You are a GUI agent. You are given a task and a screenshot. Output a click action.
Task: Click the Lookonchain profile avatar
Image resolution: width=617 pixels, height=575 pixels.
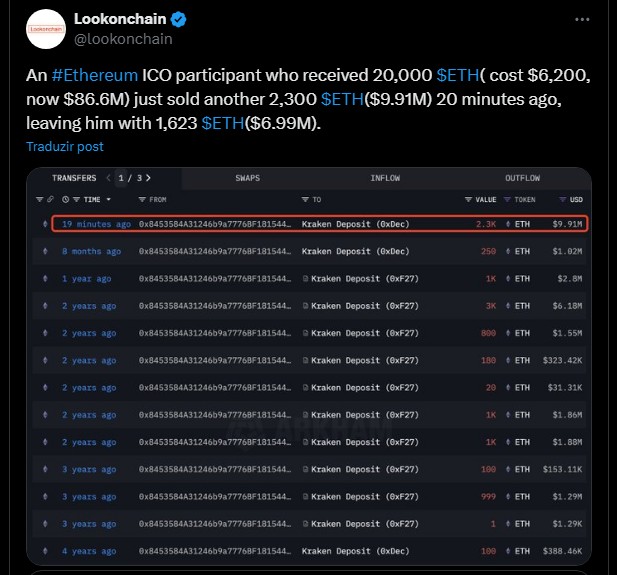(x=46, y=29)
